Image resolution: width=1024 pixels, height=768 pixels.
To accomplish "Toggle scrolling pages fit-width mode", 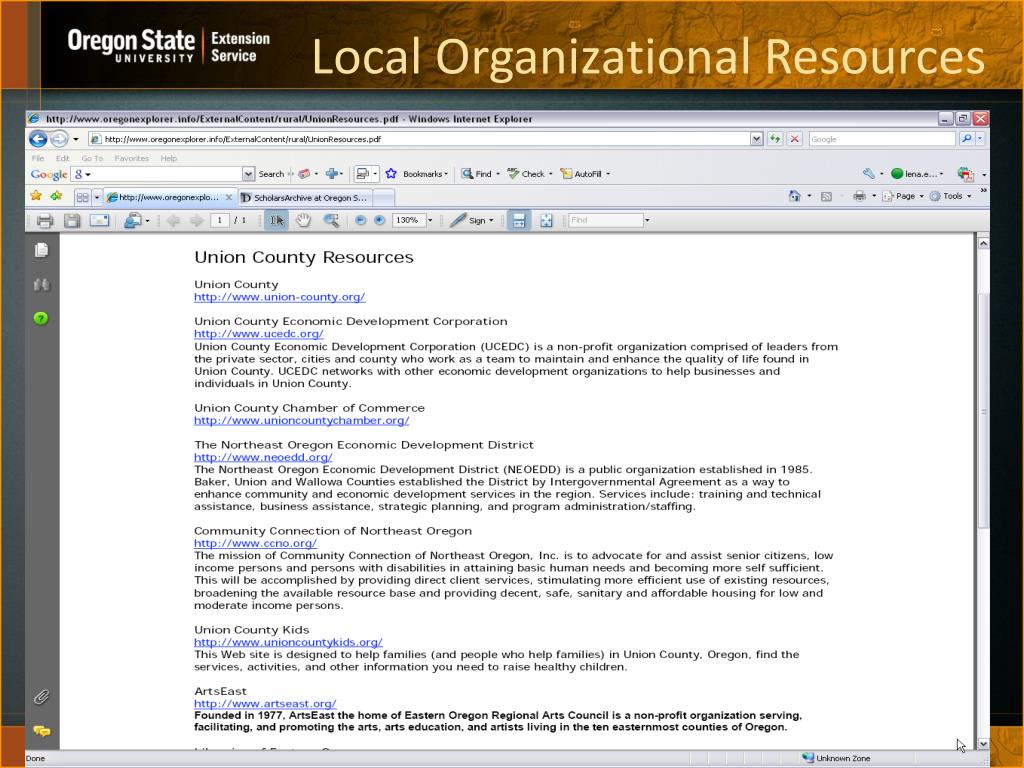I will (519, 221).
